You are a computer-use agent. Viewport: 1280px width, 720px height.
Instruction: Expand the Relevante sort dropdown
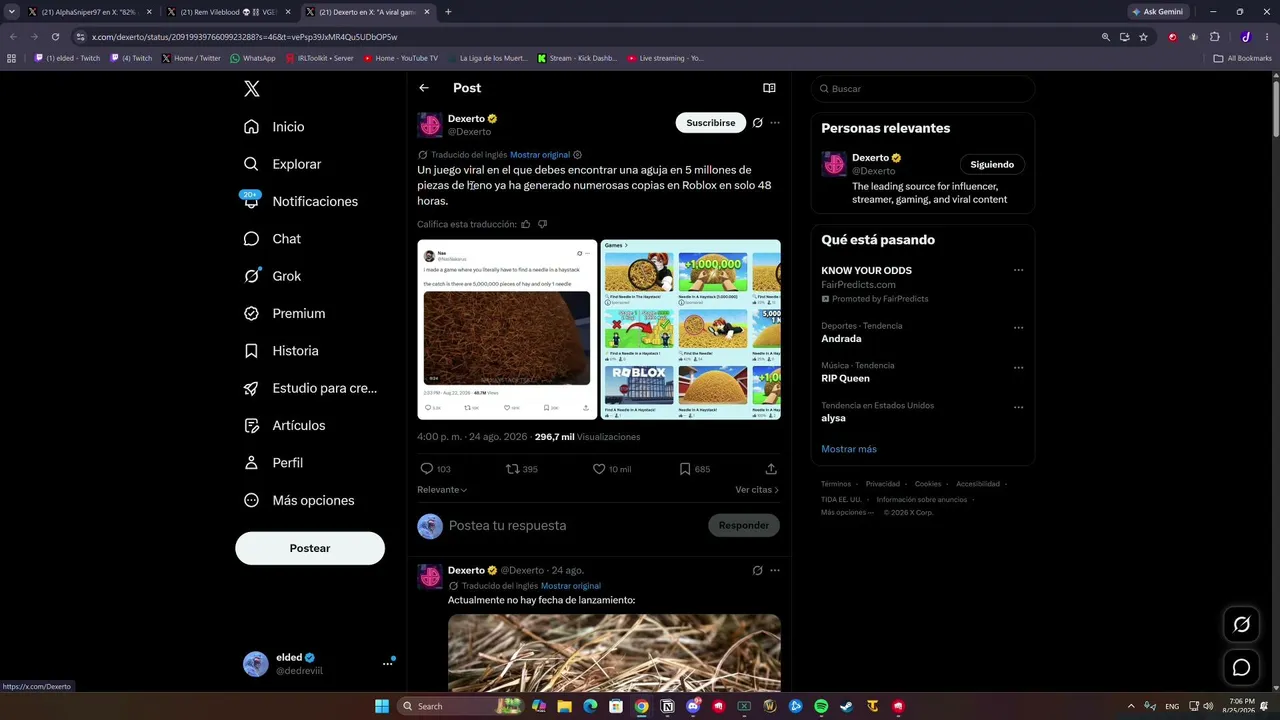pyautogui.click(x=442, y=490)
